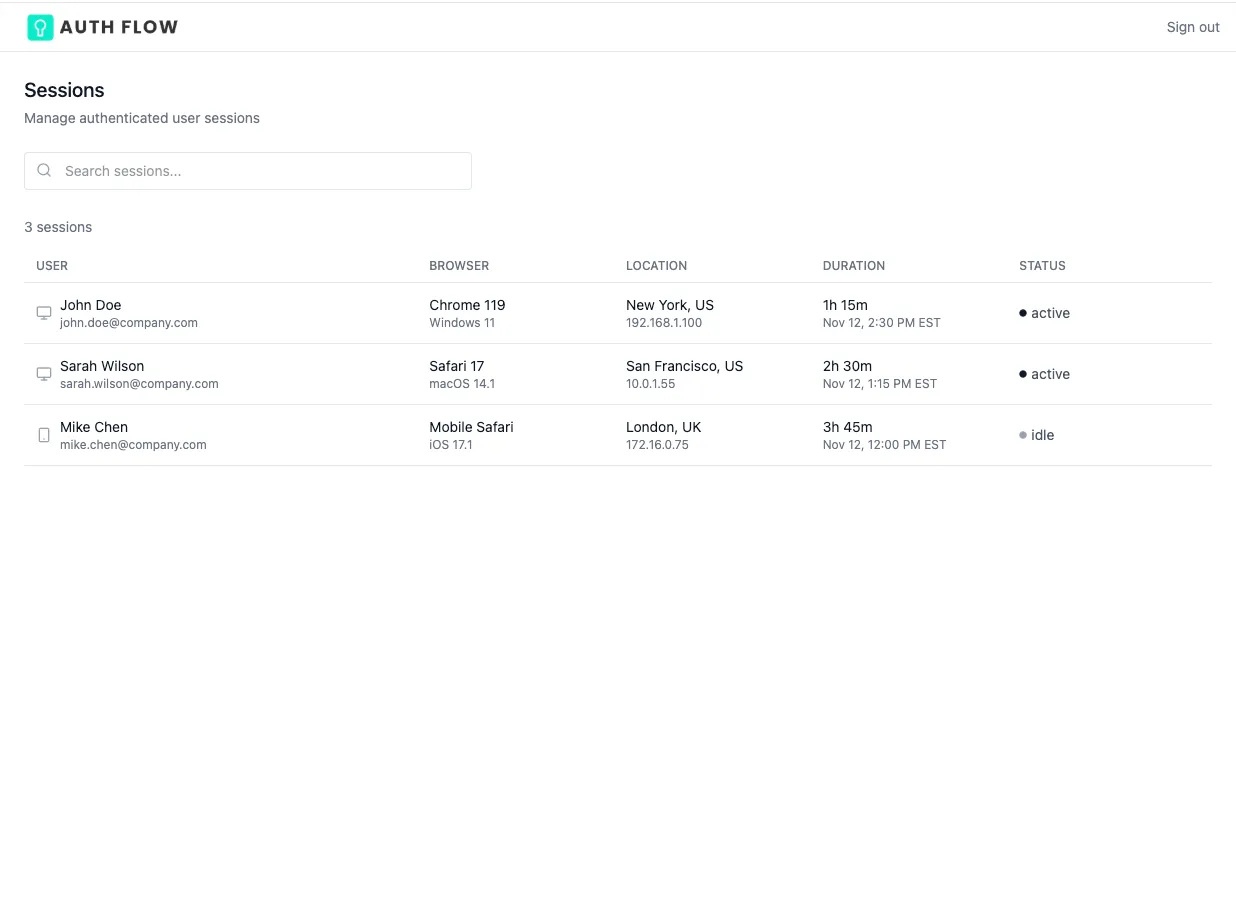
Task: Click the magnifier icon in search field
Action: 44,170
